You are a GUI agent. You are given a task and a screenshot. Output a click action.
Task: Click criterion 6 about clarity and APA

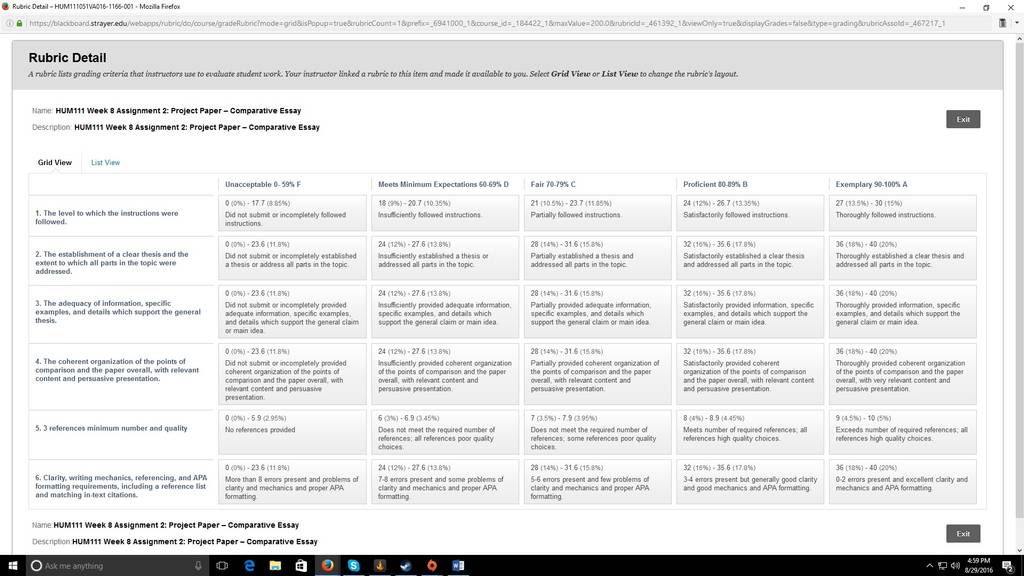120,487
